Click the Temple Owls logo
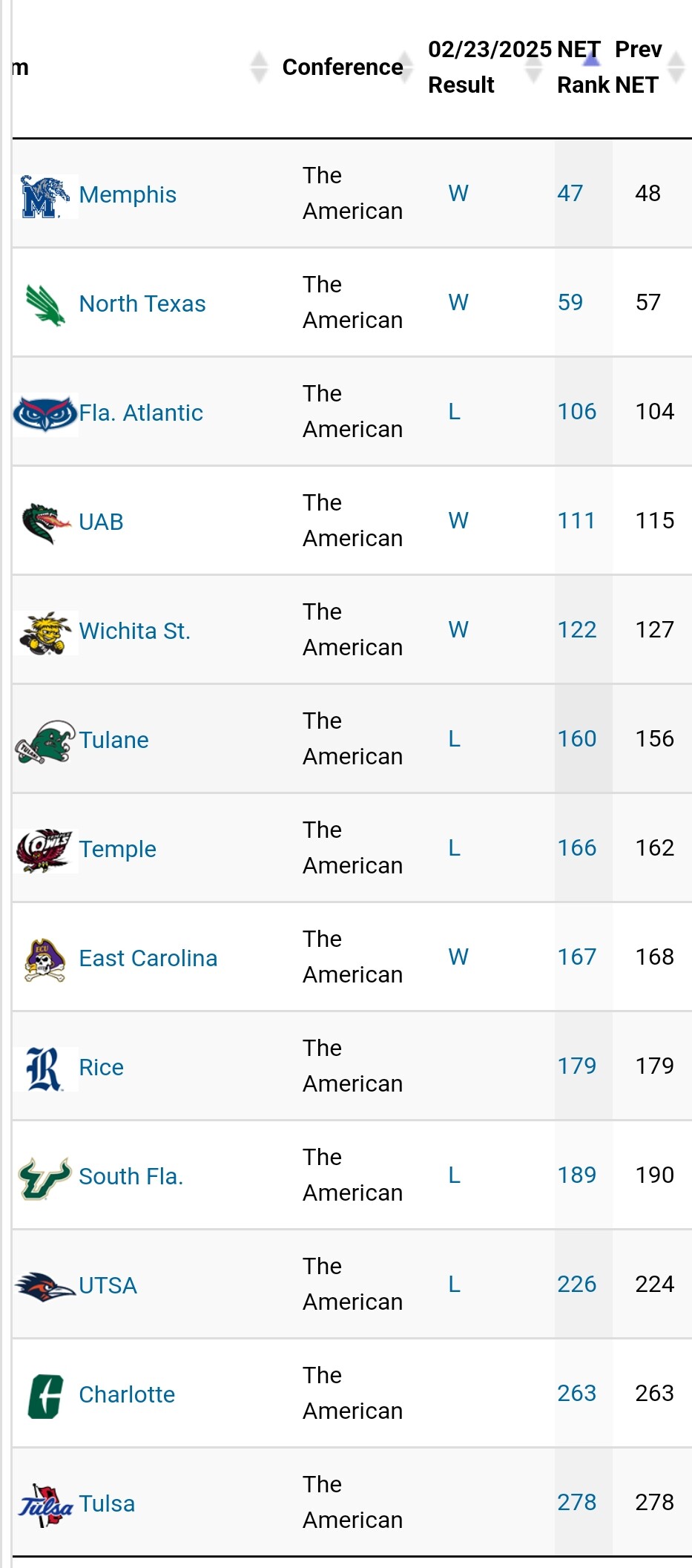The width and height of the screenshot is (692, 1568). (45, 850)
